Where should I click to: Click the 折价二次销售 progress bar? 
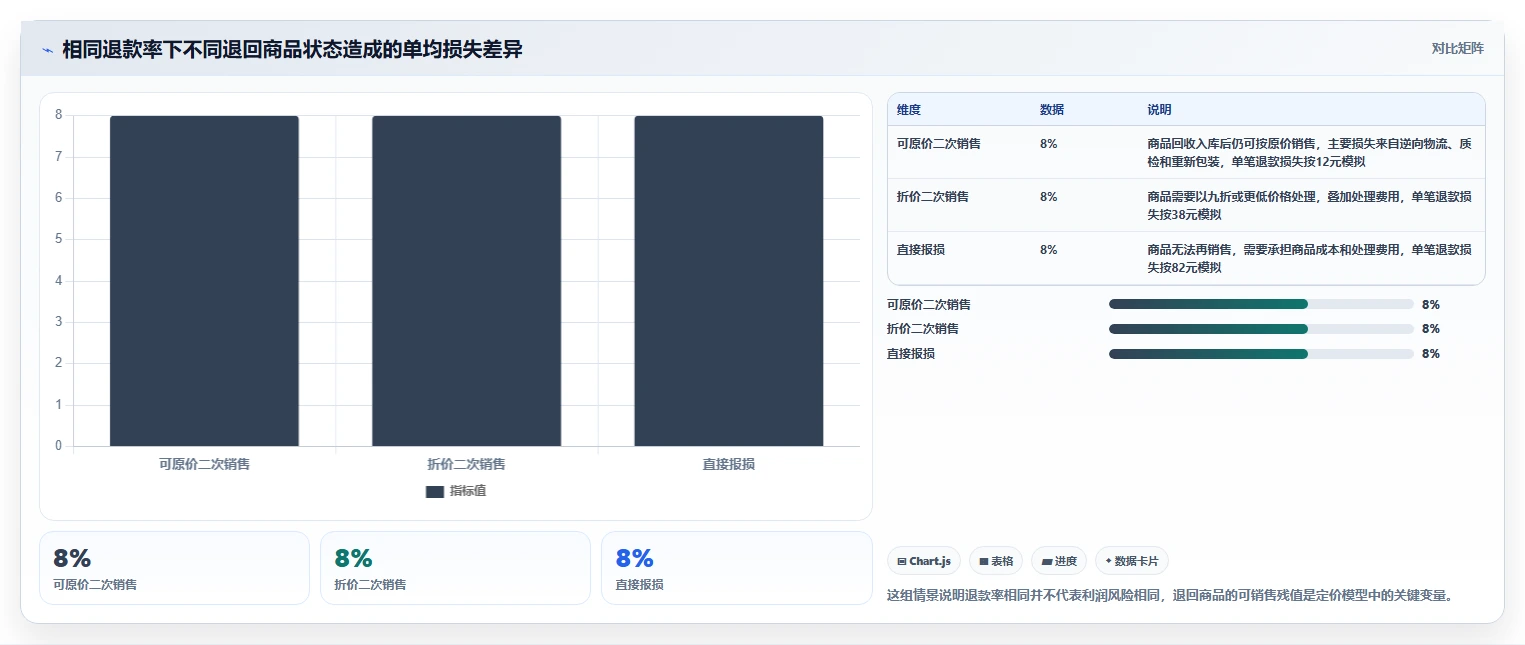click(1261, 329)
